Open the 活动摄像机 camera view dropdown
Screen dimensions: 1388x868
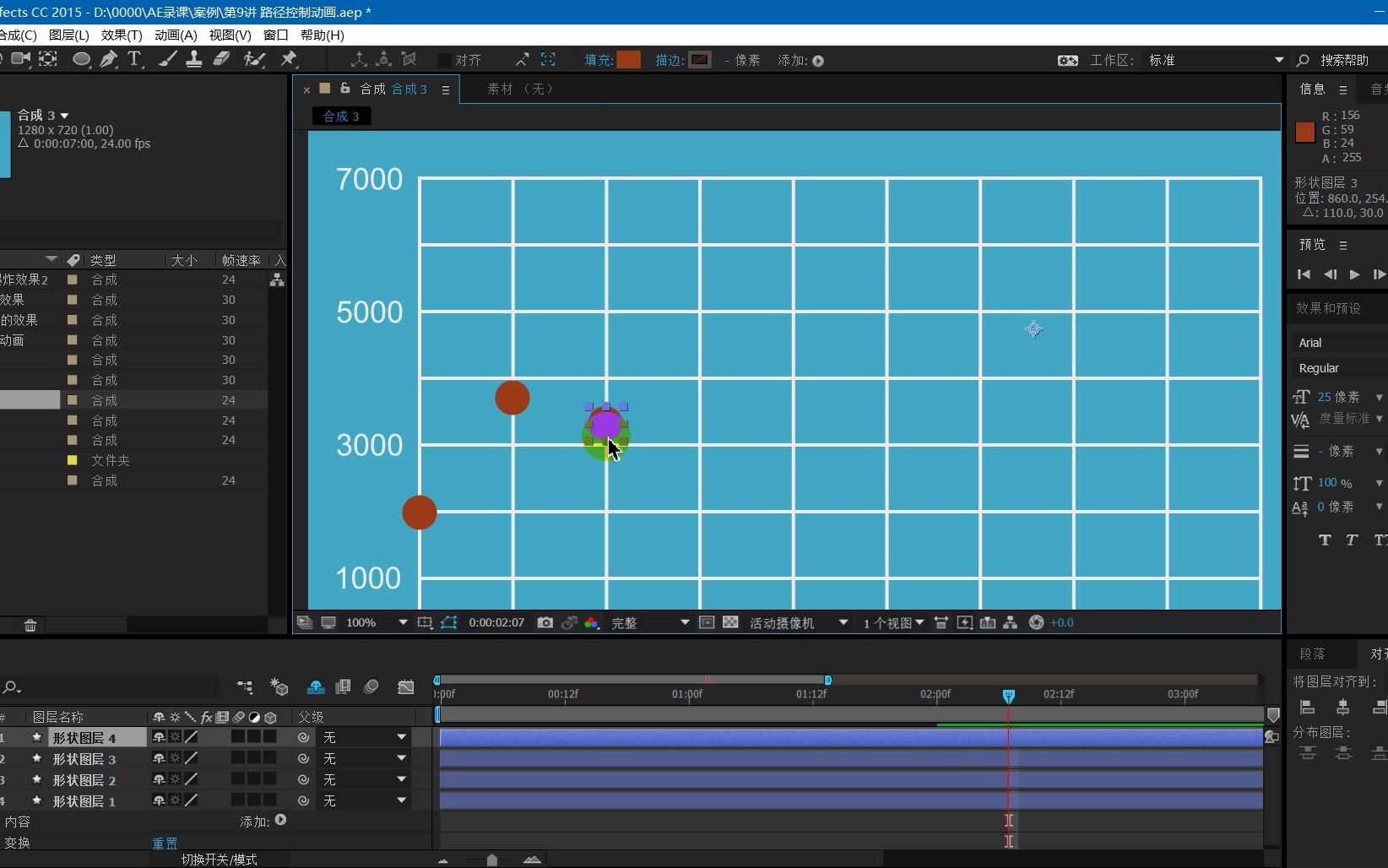click(799, 622)
